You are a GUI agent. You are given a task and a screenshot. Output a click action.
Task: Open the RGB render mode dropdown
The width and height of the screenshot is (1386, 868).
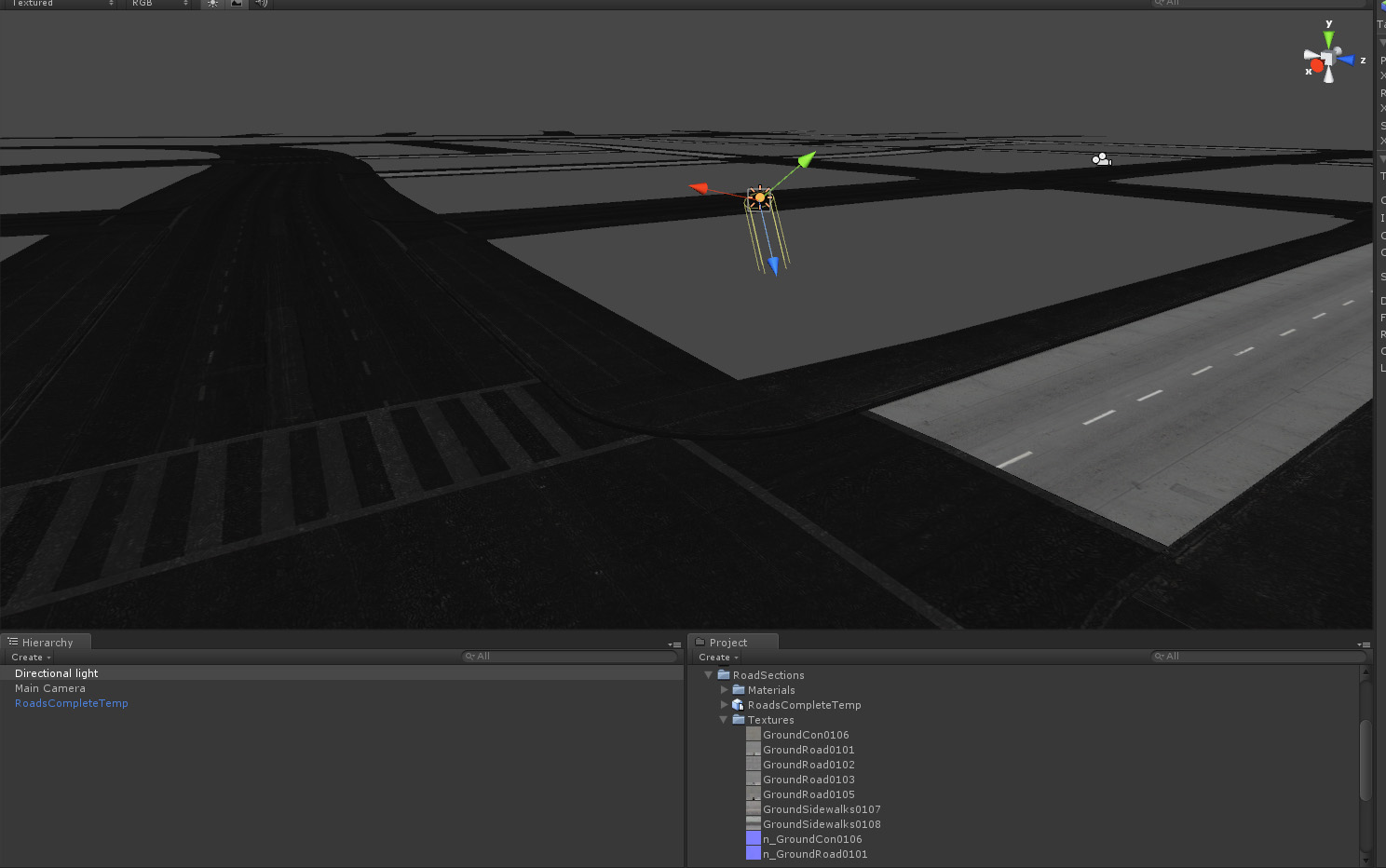pos(160,4)
